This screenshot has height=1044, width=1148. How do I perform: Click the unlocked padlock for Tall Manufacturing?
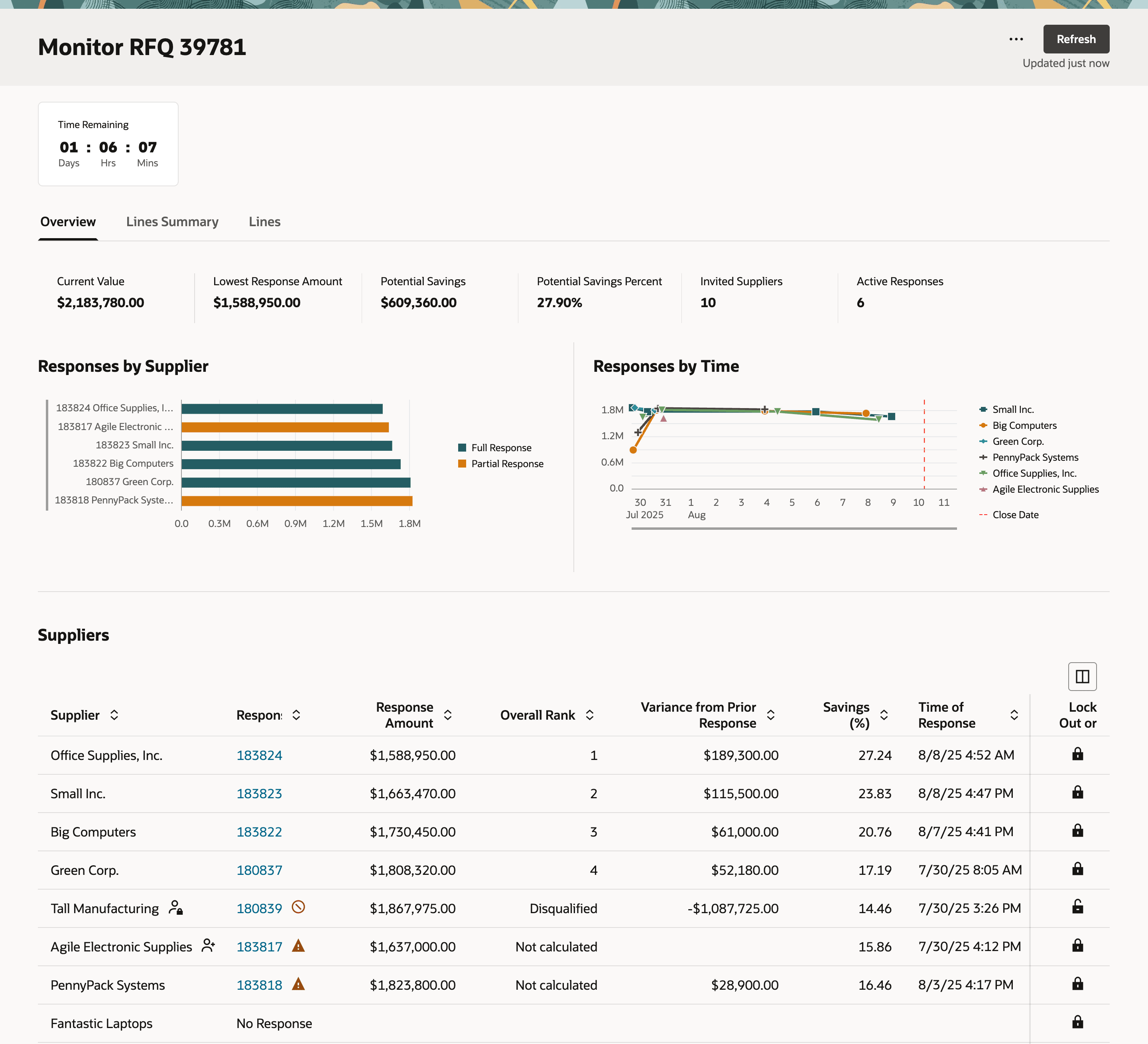pyautogui.click(x=1077, y=907)
